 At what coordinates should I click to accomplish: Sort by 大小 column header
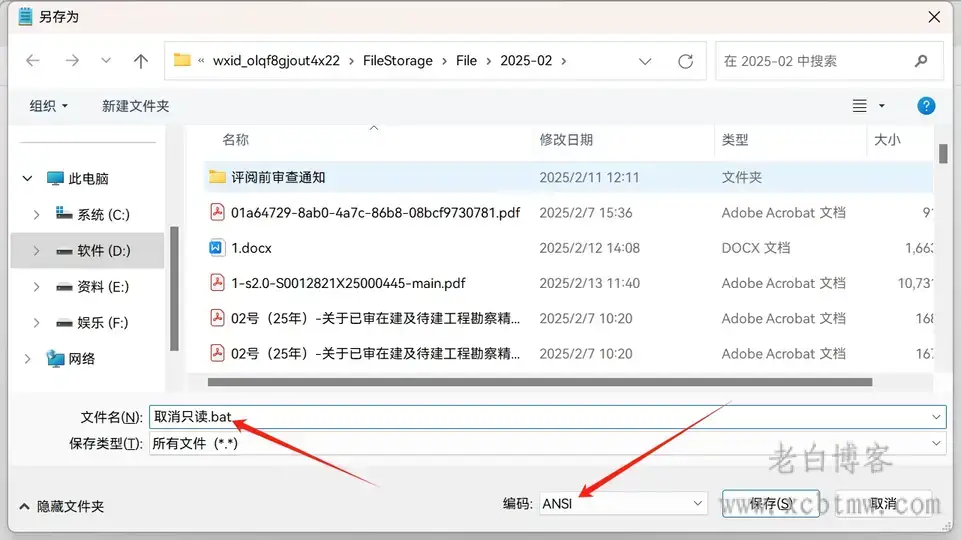(887, 140)
